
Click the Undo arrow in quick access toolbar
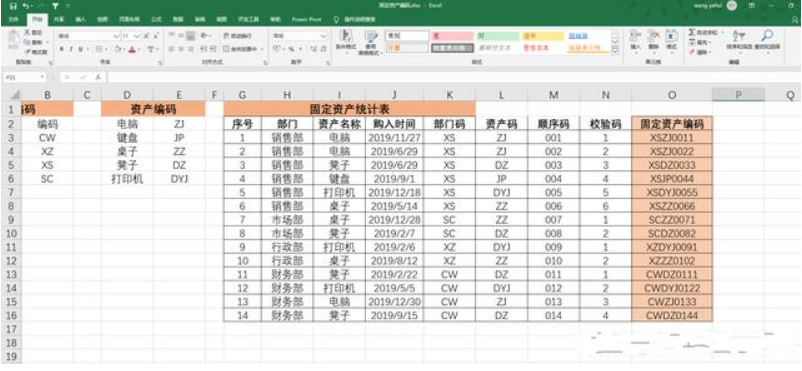click(25, 6)
